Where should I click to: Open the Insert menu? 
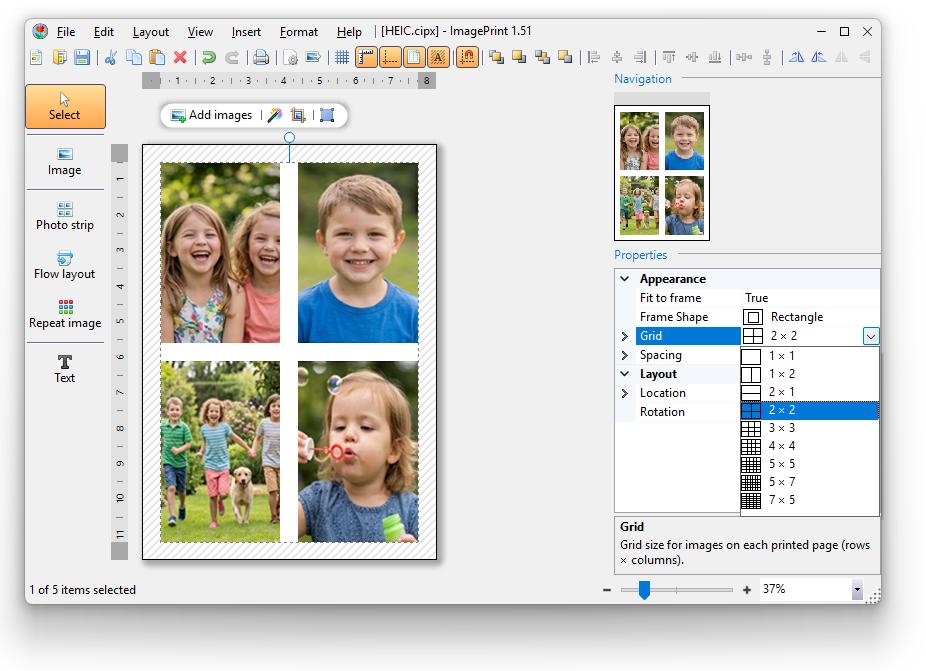pos(246,31)
